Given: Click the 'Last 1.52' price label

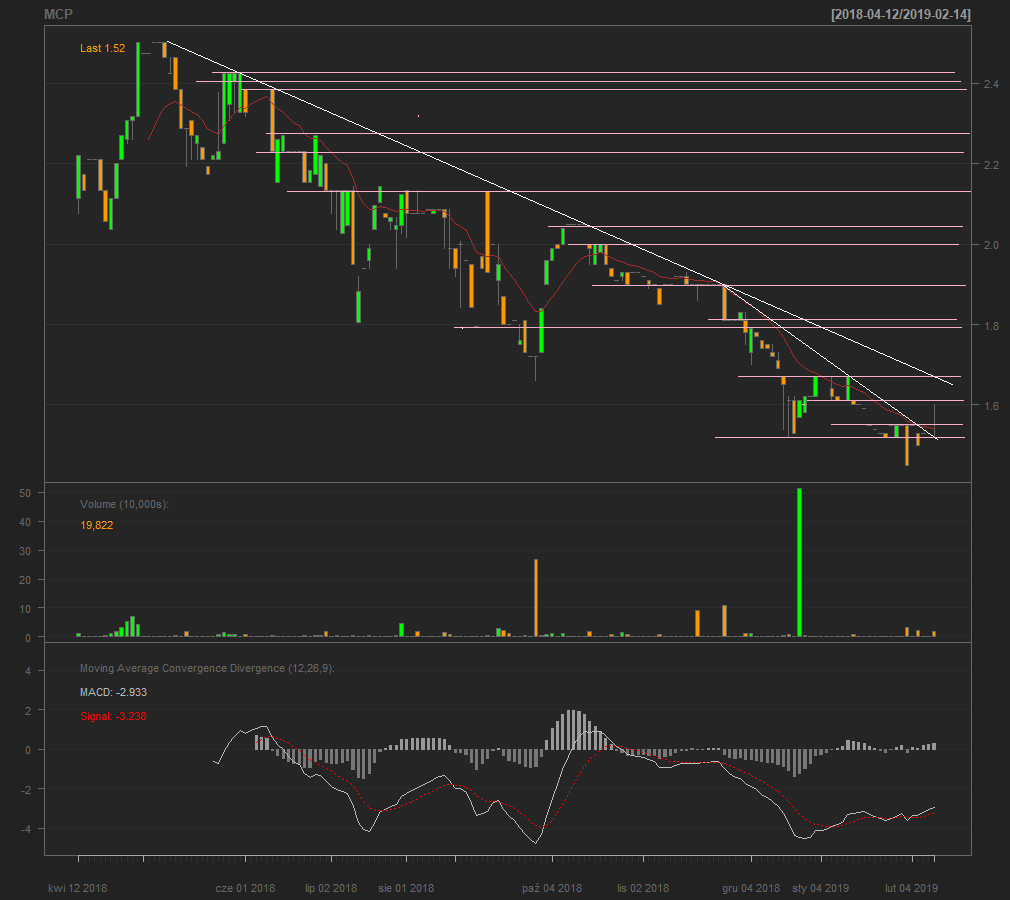Looking at the screenshot, I should 102,48.
